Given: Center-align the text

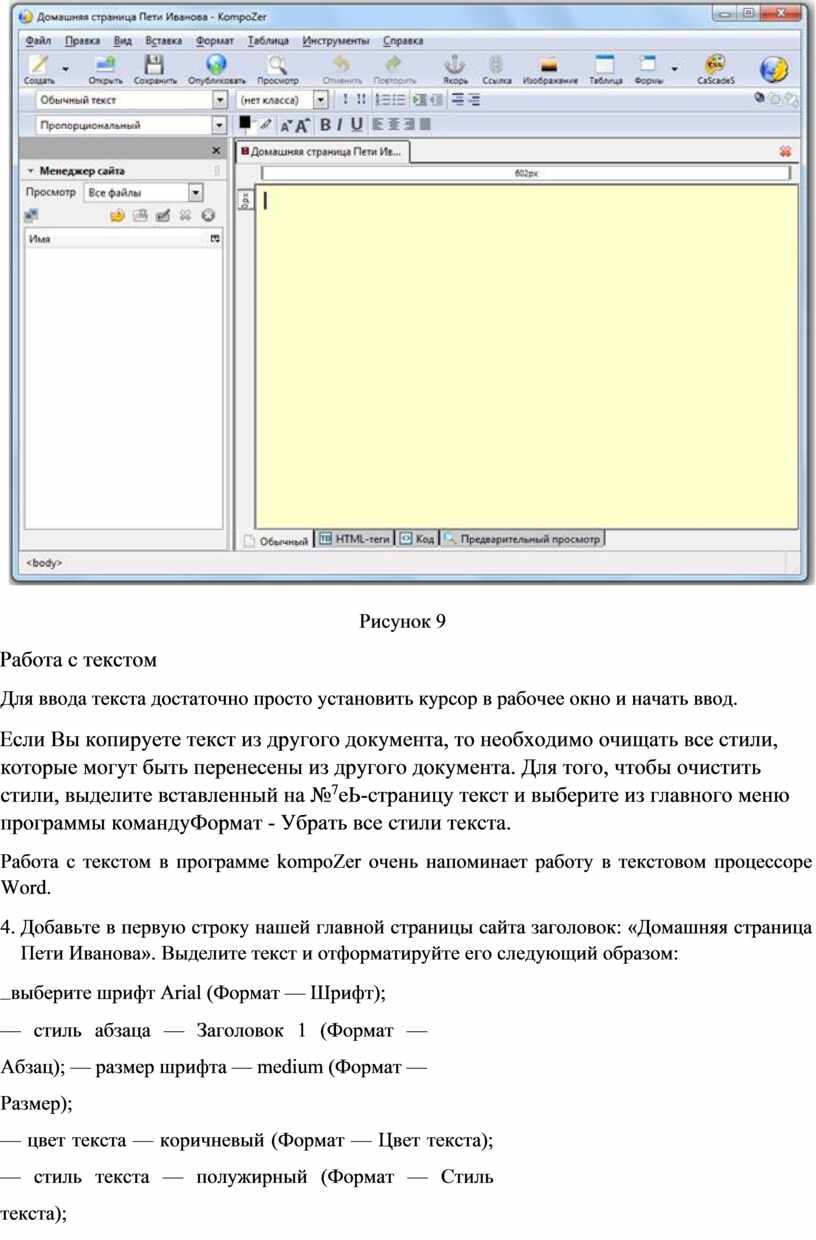Looking at the screenshot, I should point(394,125).
